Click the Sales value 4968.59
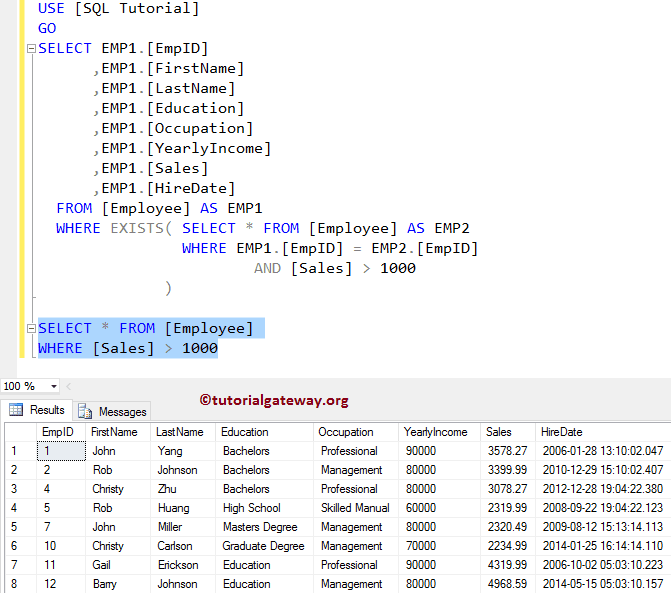Viewport: 671px width, 593px height. click(x=508, y=584)
